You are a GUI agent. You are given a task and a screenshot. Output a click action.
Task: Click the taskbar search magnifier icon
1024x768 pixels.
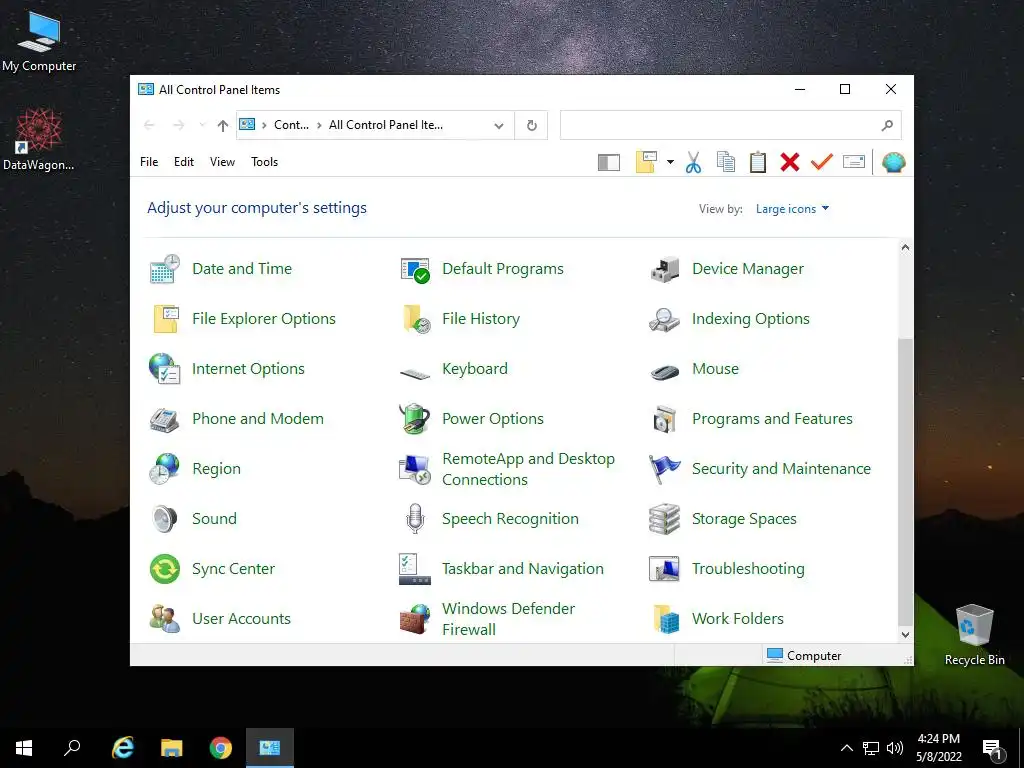pos(72,748)
